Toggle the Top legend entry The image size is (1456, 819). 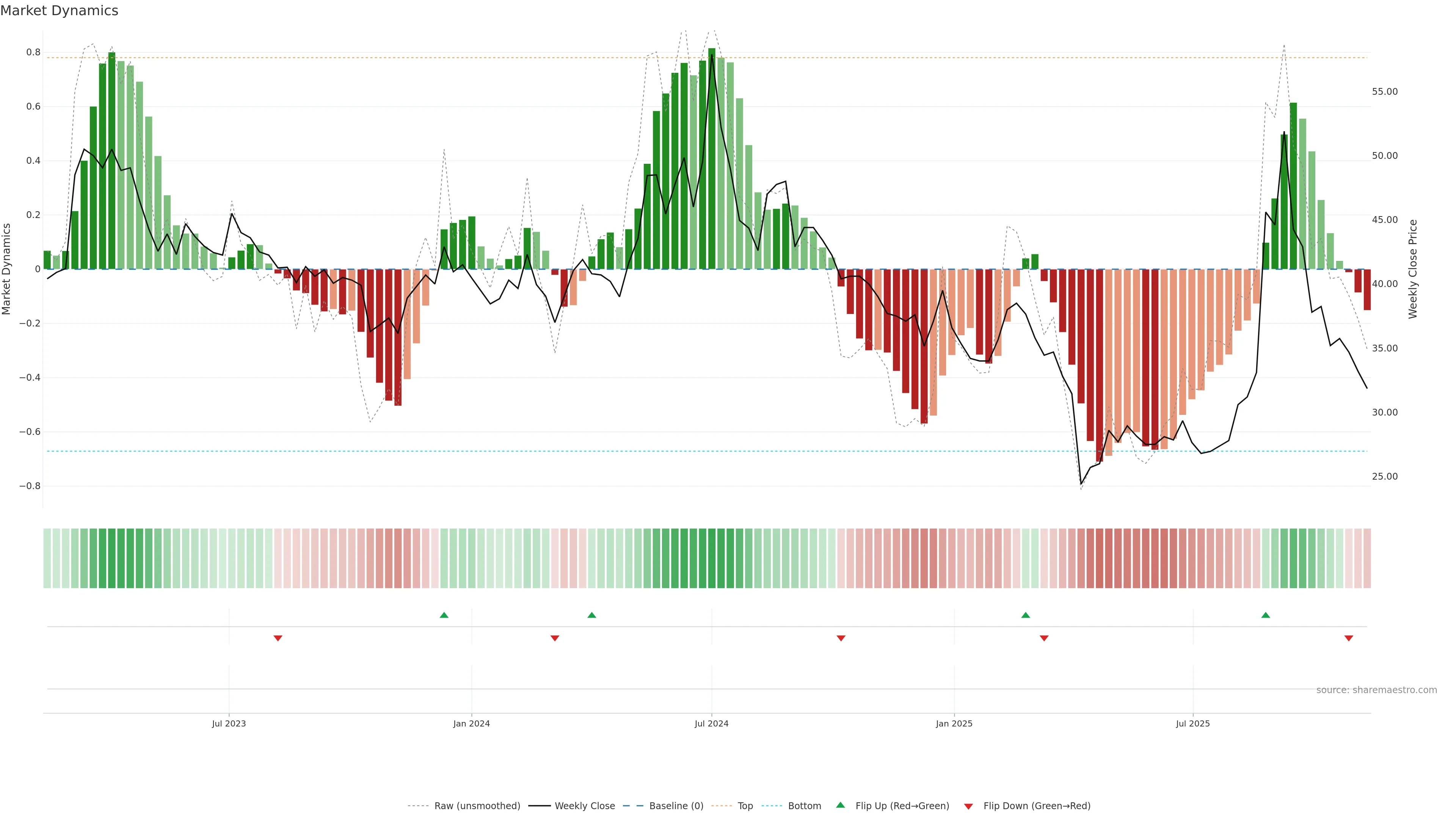(745, 806)
